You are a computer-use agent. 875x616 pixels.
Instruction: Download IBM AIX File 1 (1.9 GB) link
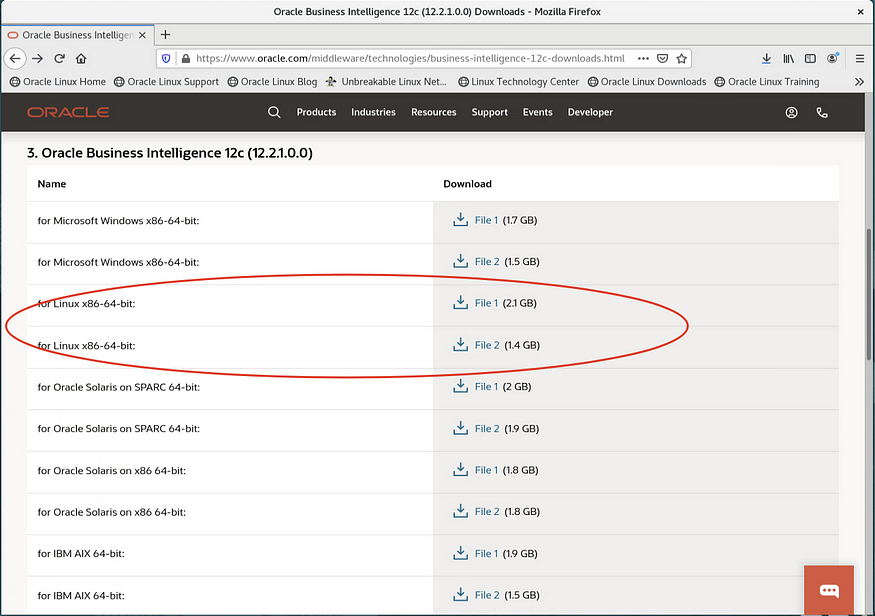click(486, 554)
